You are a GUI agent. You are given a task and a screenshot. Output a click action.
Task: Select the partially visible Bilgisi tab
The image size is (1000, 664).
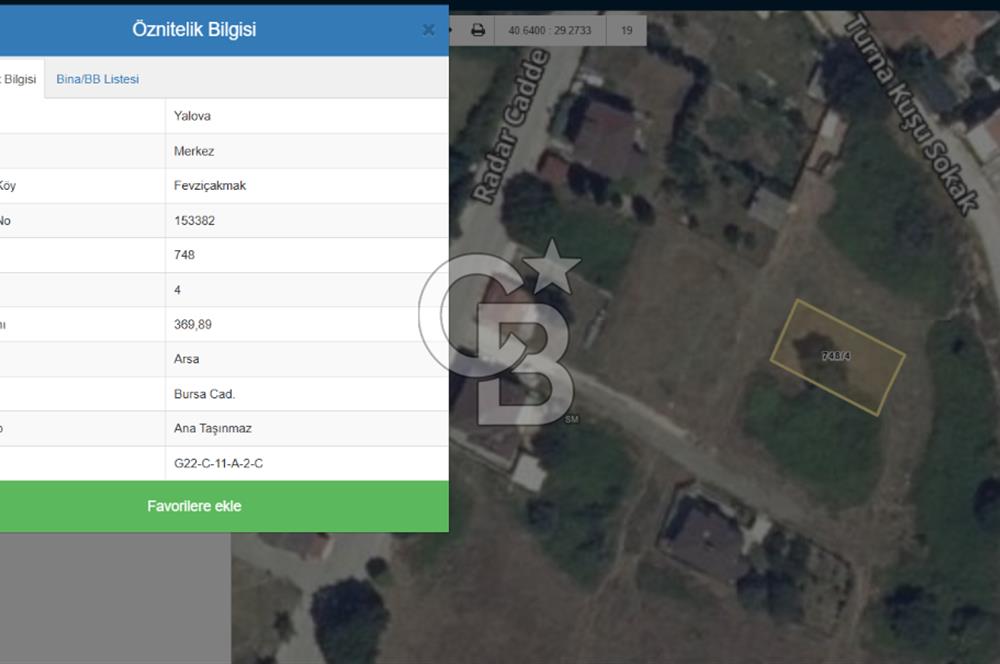click(x=19, y=79)
